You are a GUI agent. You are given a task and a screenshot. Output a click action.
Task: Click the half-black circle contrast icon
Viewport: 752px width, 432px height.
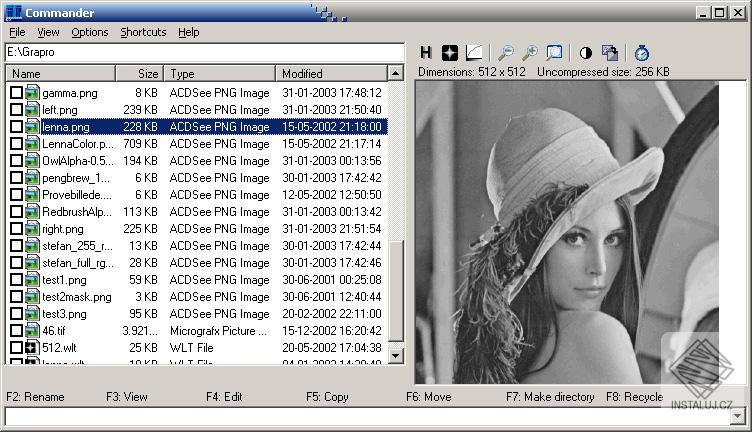click(x=585, y=52)
